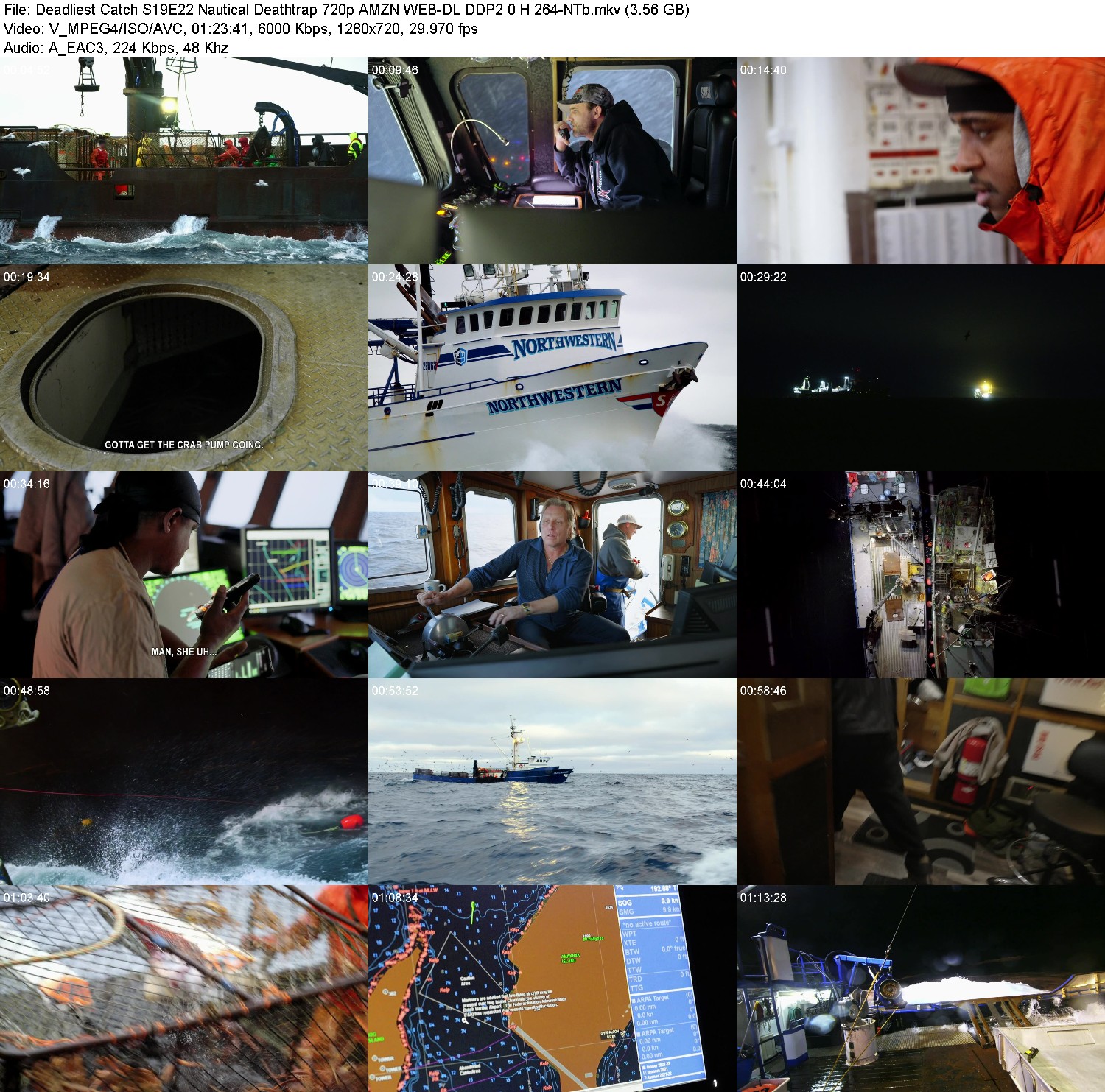The image size is (1105, 1092).
Task: Open the 00:44:04 aerial night deck thumbnail
Action: [x=921, y=574]
